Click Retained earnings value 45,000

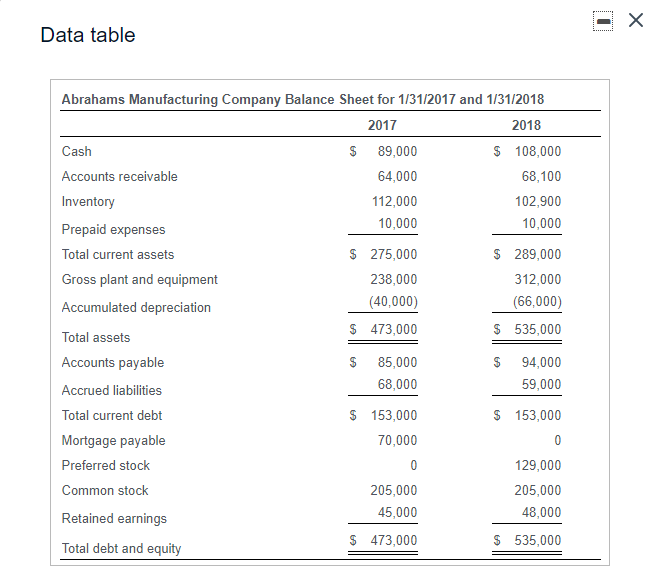(x=397, y=513)
